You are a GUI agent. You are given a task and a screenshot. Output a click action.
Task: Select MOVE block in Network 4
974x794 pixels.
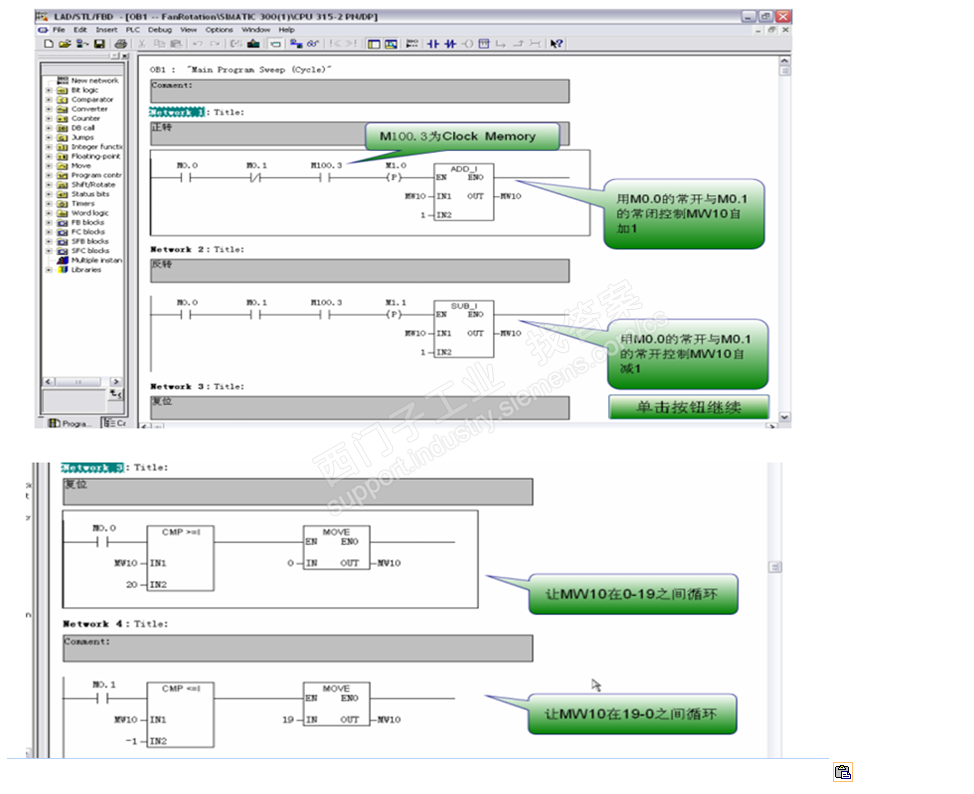[337, 705]
